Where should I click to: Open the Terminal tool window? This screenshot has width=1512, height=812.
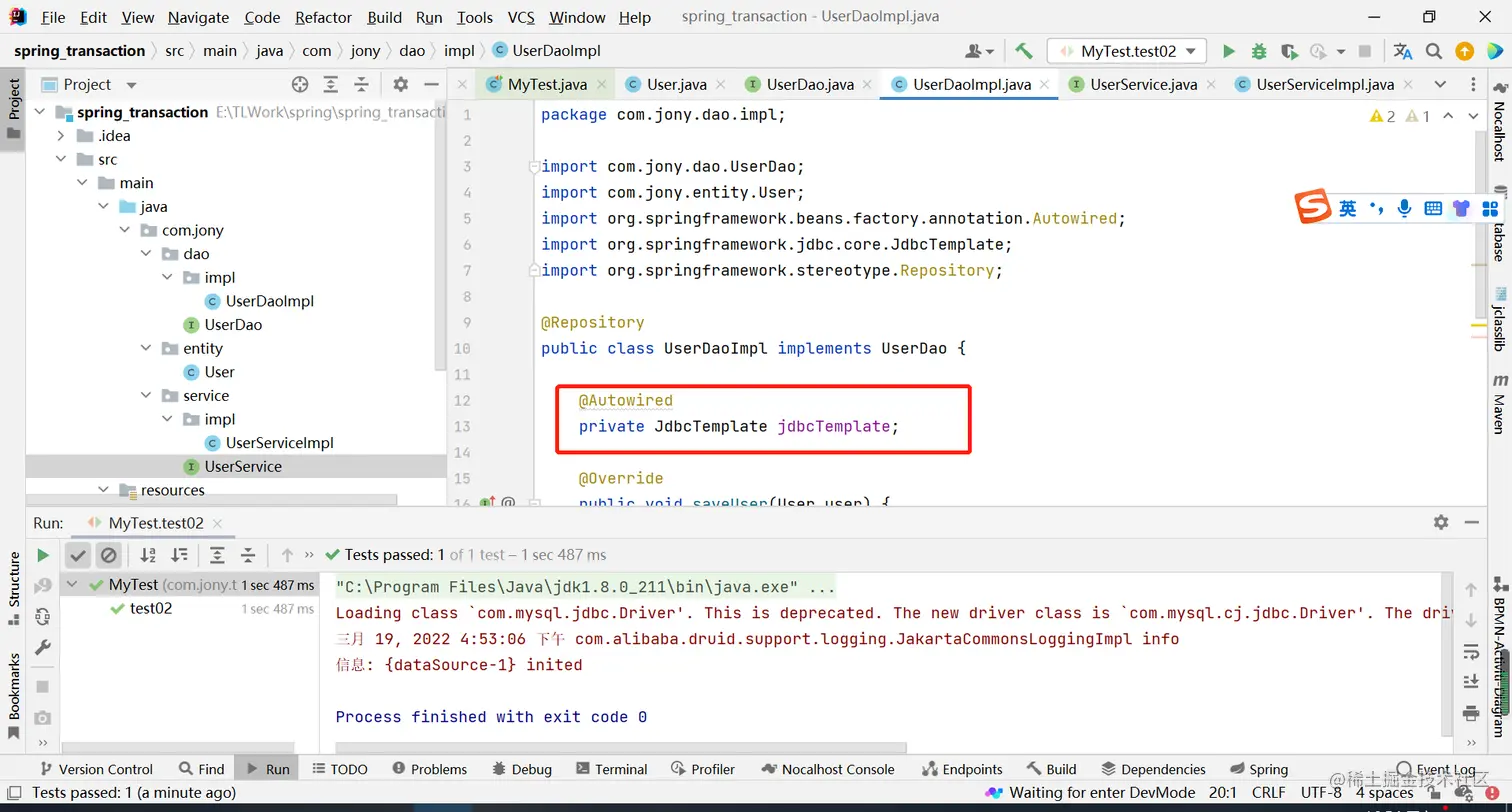click(611, 769)
